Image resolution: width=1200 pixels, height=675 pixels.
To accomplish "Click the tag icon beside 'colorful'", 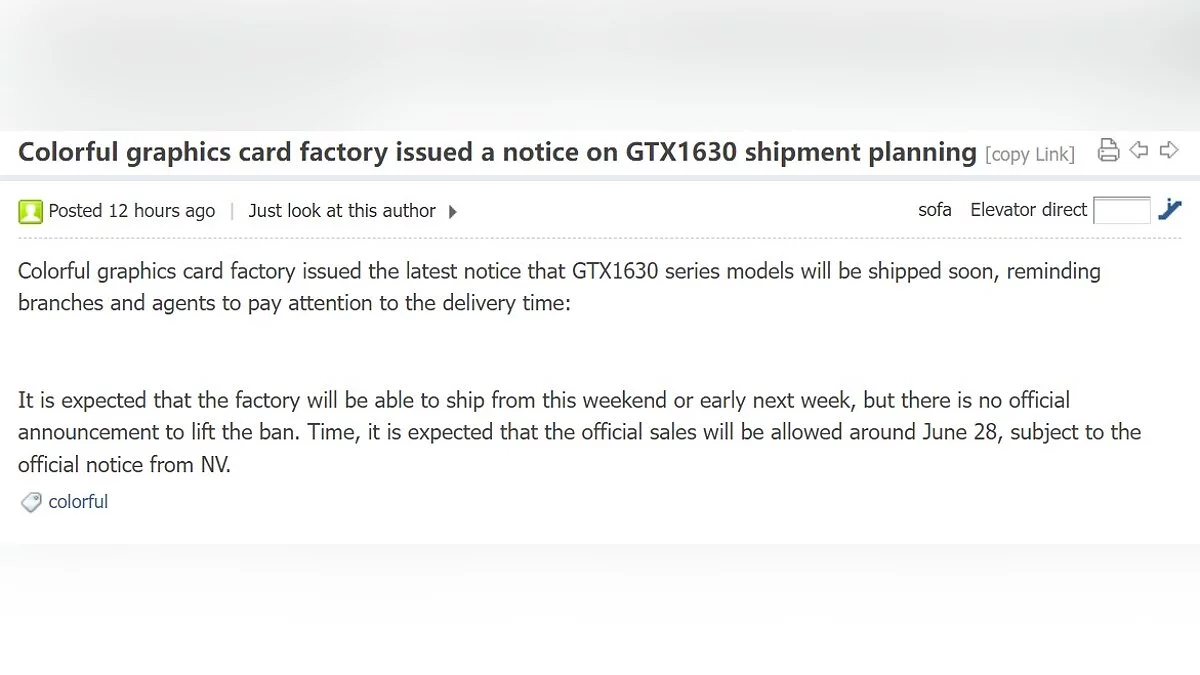I will 31,502.
